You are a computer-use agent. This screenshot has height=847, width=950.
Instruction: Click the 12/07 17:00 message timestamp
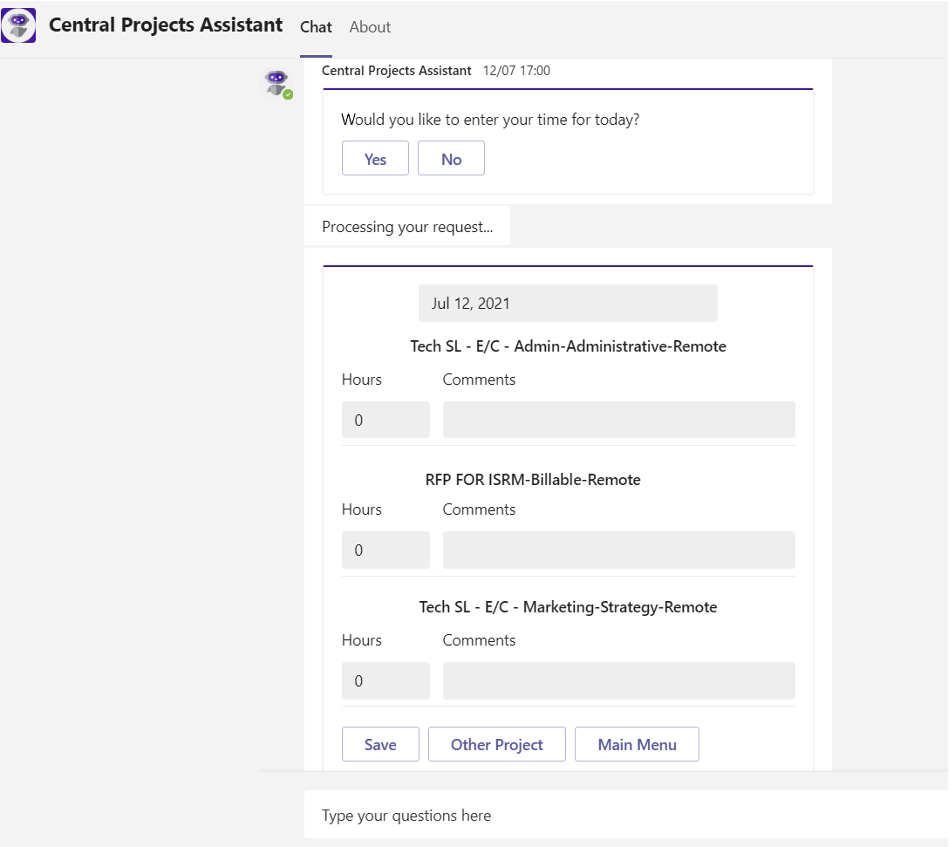[x=516, y=71]
